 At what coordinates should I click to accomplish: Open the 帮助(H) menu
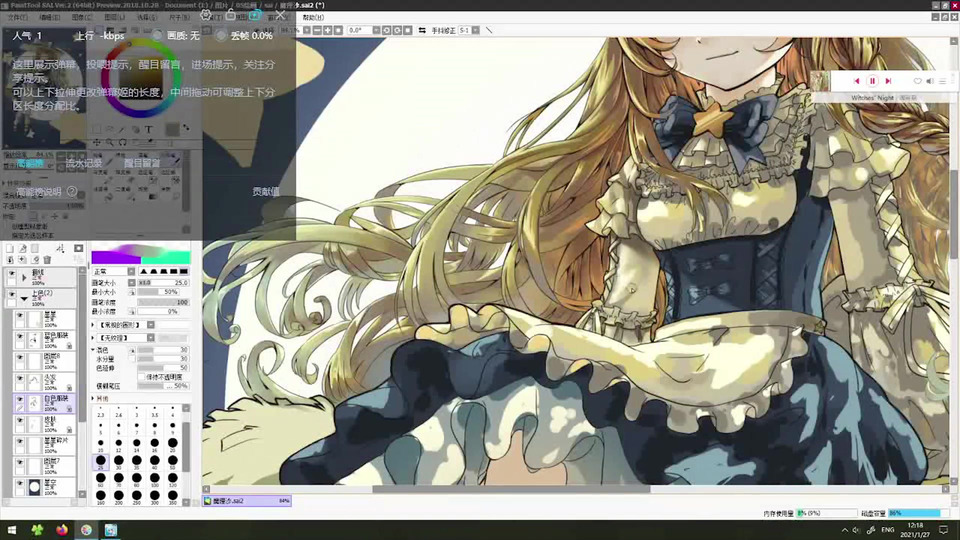pyautogui.click(x=312, y=17)
